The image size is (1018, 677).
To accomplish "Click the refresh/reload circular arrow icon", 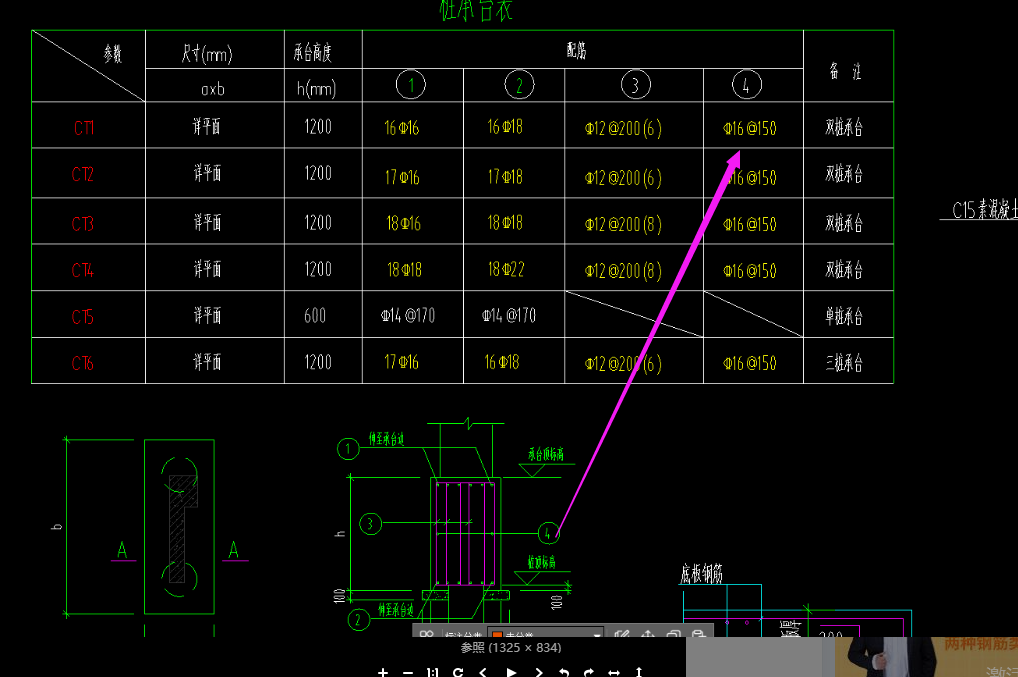I will point(458,672).
